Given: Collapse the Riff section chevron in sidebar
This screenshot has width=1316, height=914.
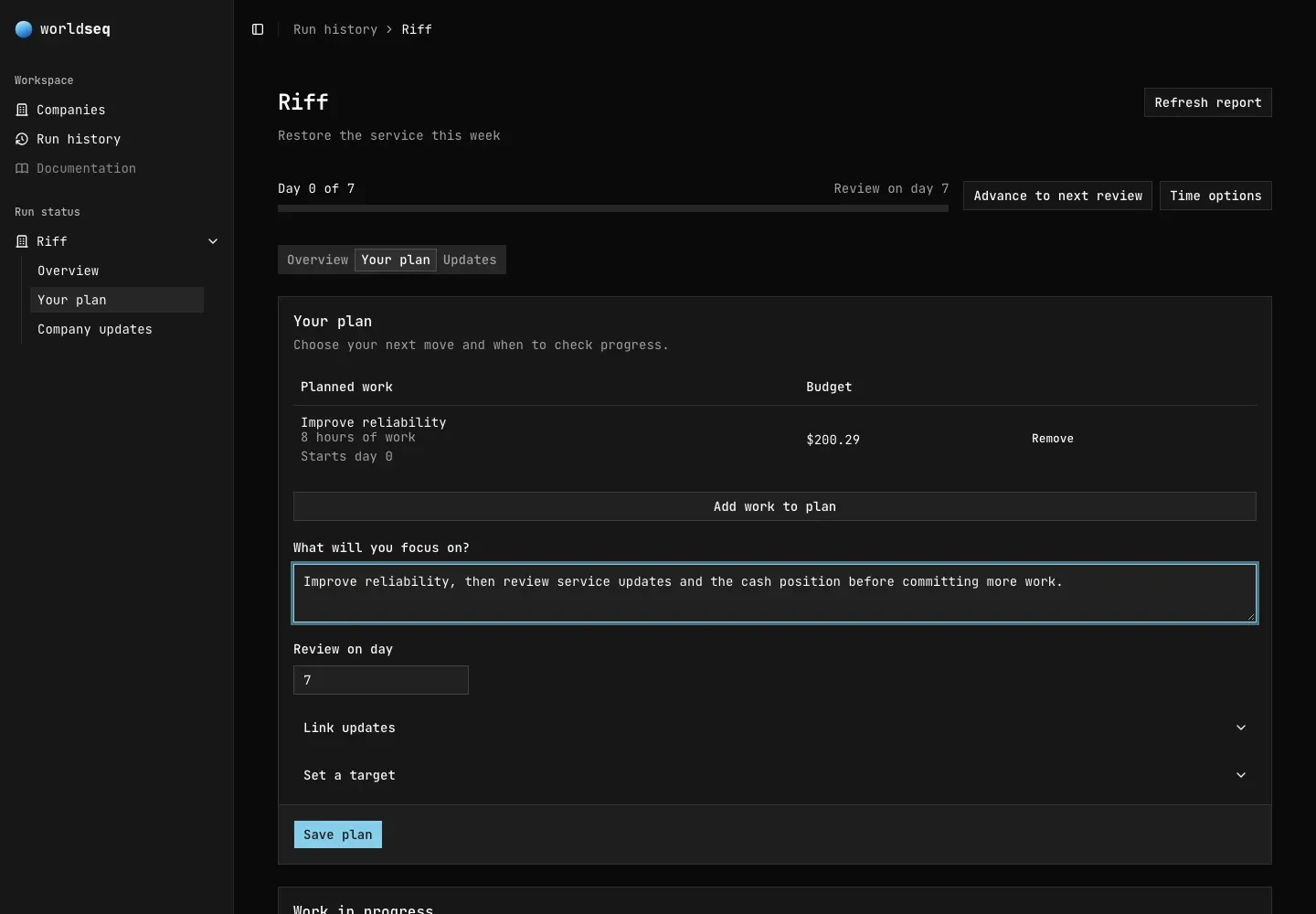Looking at the screenshot, I should (x=213, y=241).
